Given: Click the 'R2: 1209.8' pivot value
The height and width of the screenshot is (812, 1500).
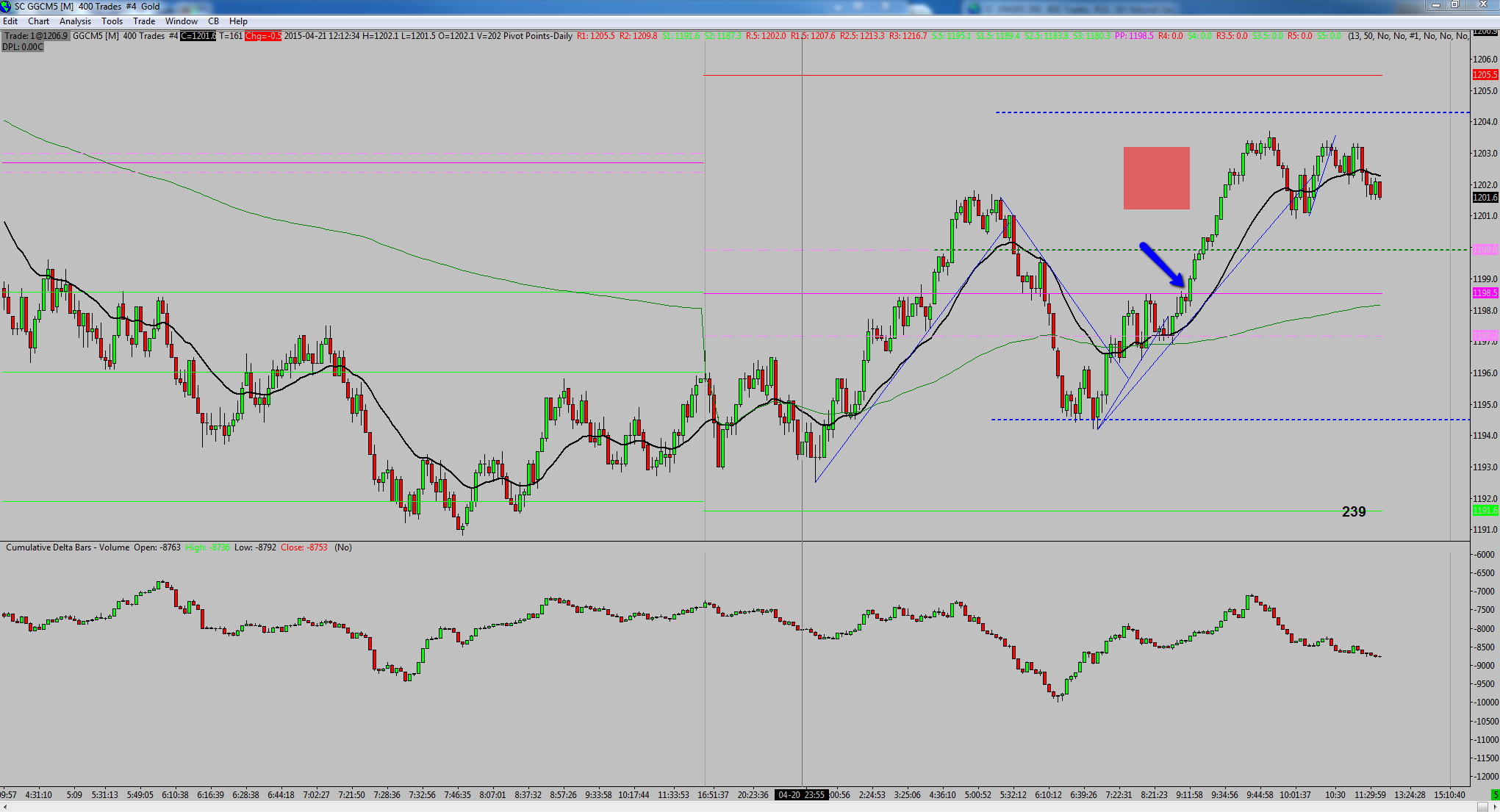Looking at the screenshot, I should click(x=638, y=36).
